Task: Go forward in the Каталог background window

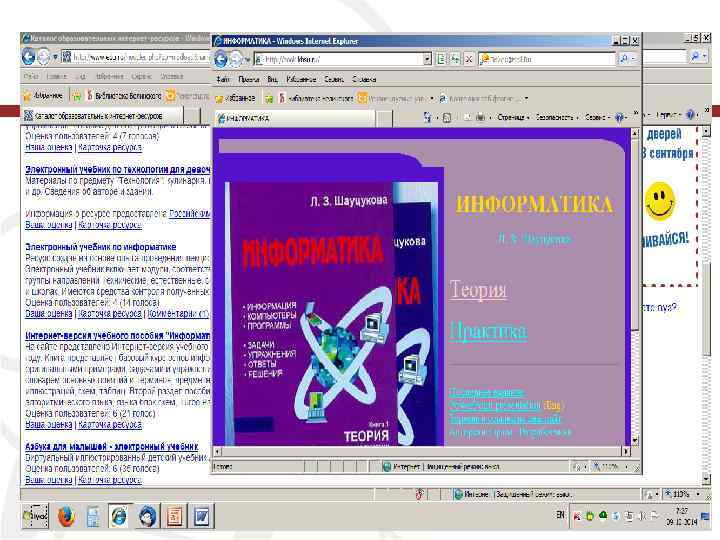Action: click(x=44, y=57)
